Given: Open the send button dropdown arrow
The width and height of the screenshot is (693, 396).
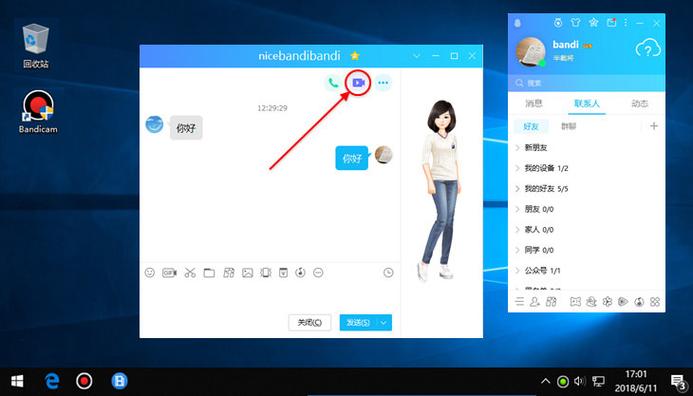Looking at the screenshot, I should 384,323.
